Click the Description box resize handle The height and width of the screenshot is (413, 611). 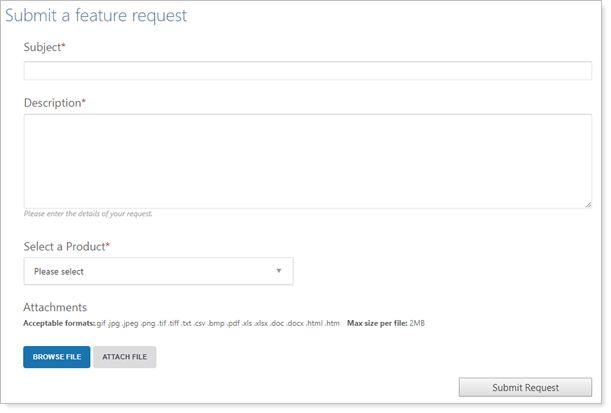[x=587, y=204]
